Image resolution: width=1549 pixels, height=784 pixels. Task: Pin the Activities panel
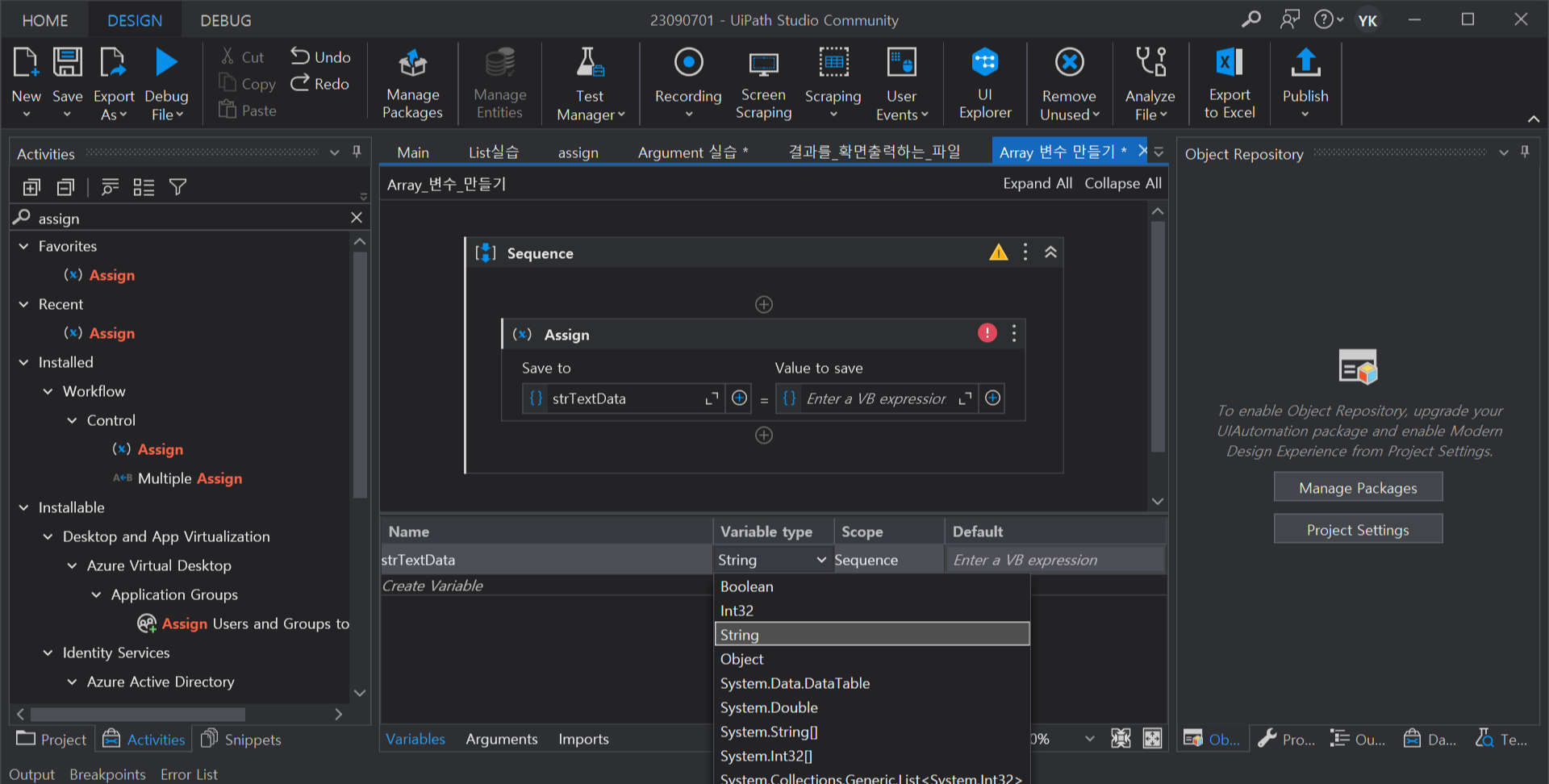coord(357,152)
